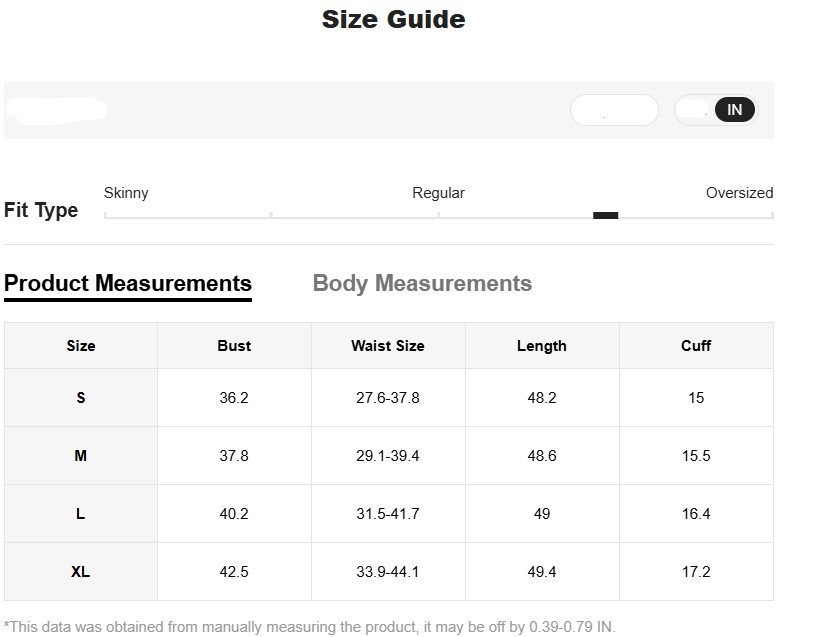
Task: Select the IN unit toggle
Action: pos(735,110)
